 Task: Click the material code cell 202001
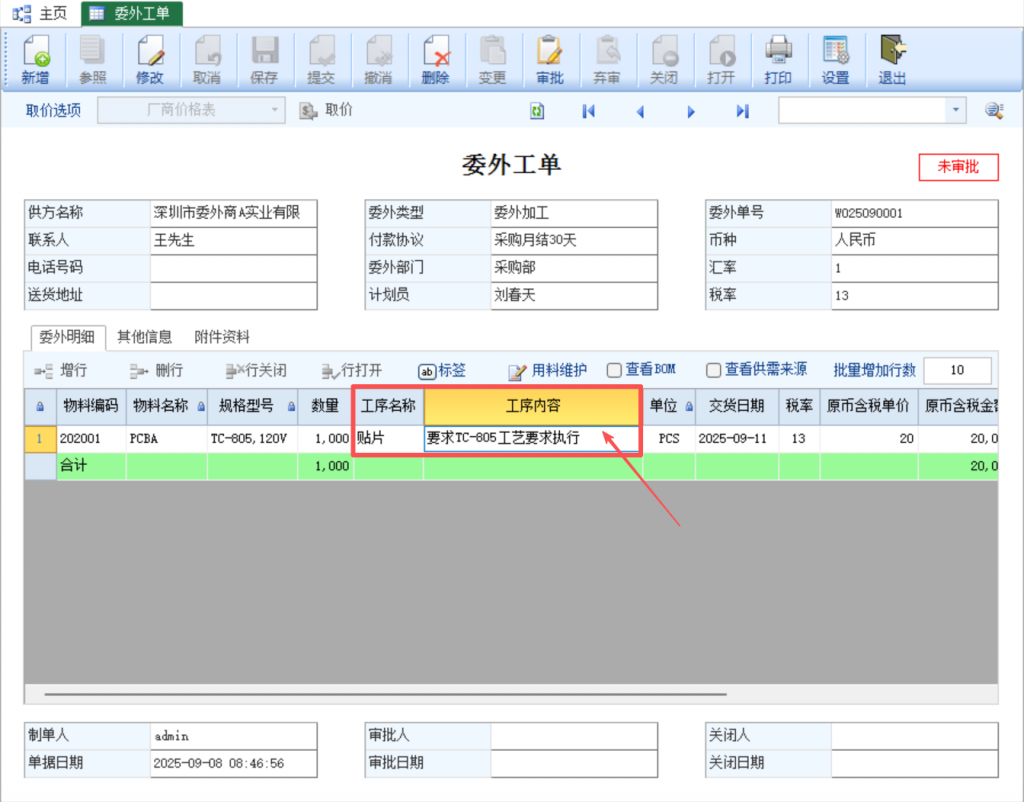tap(91, 438)
